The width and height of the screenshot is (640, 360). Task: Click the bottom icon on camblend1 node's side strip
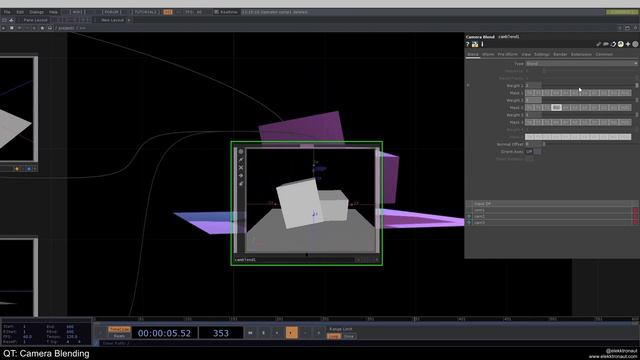(x=241, y=184)
